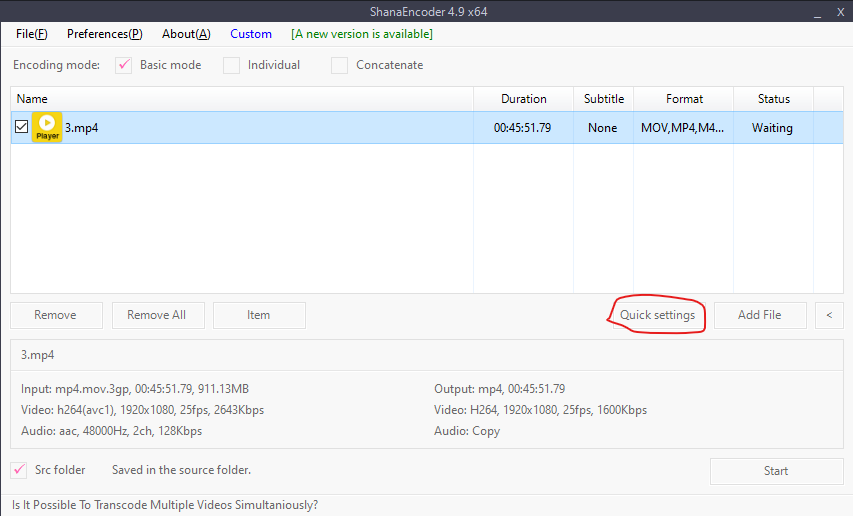Collapse panel with the < arrow button

click(829, 315)
